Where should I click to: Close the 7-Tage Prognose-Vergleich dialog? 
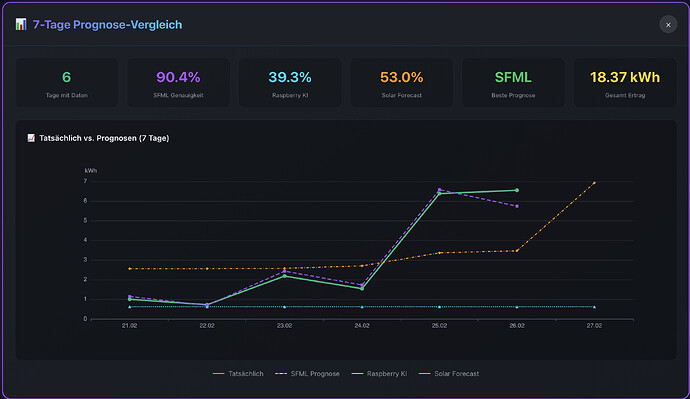tap(668, 25)
